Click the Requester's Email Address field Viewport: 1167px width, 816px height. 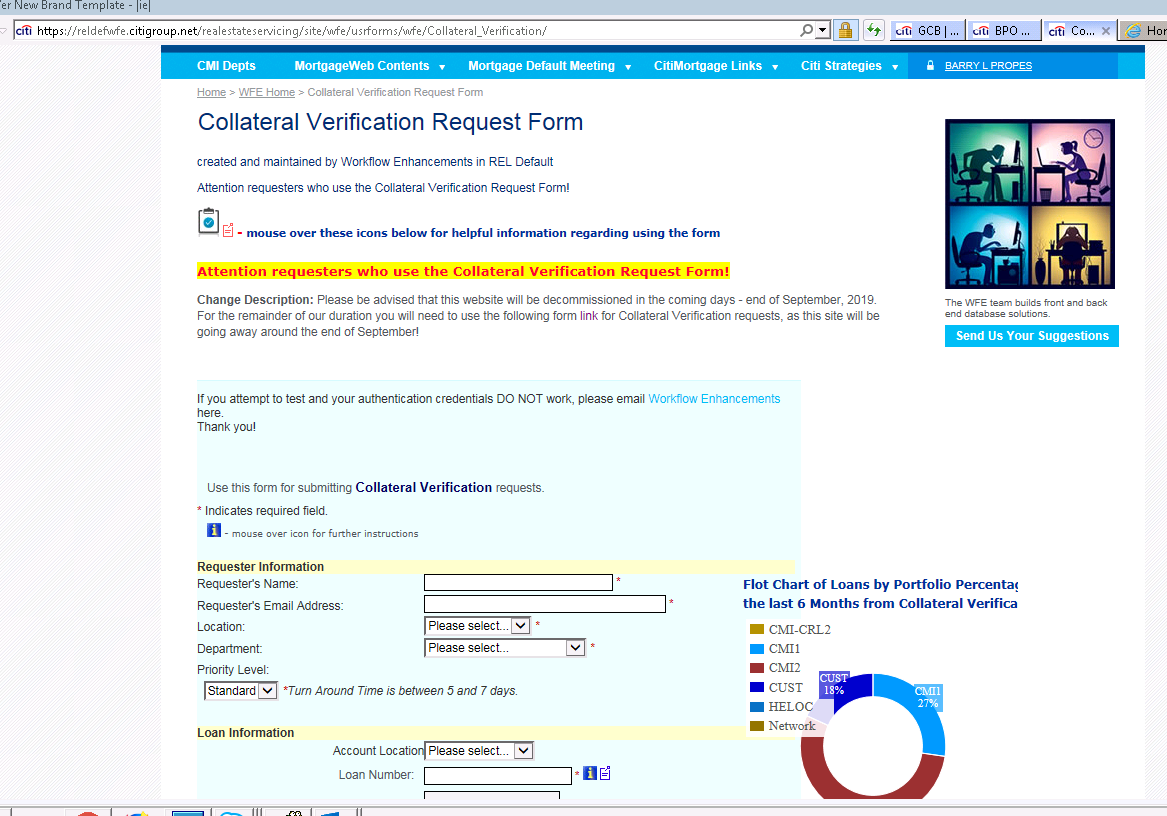pos(545,604)
